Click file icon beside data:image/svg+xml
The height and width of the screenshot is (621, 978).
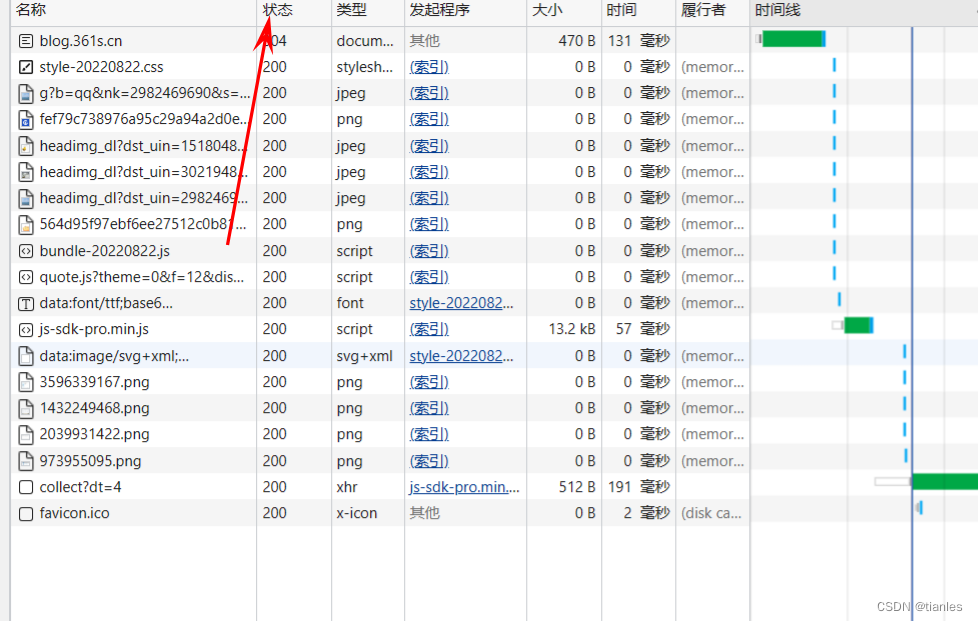pos(26,356)
